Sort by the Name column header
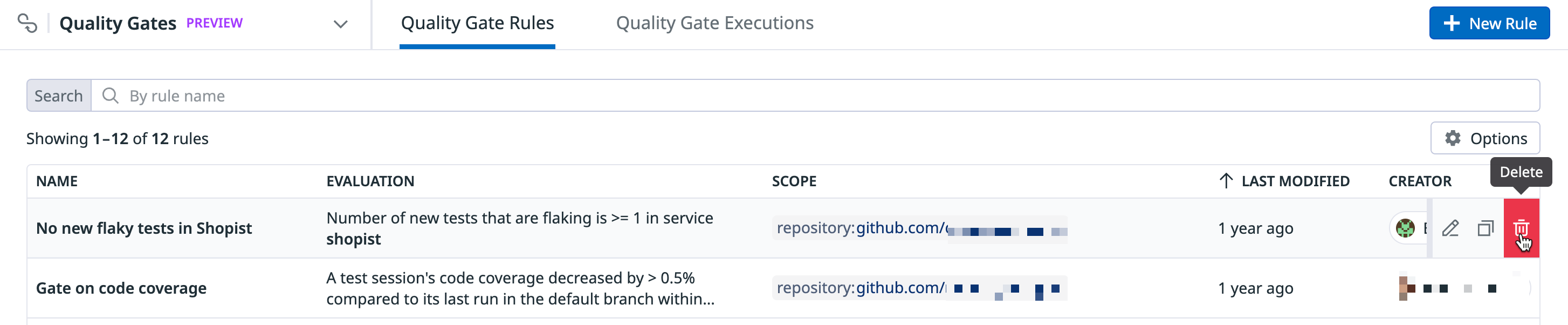The image size is (1568, 325). click(x=57, y=181)
